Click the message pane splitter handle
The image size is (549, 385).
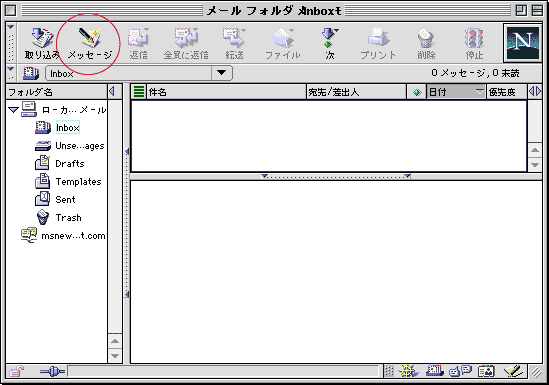pos(336,176)
